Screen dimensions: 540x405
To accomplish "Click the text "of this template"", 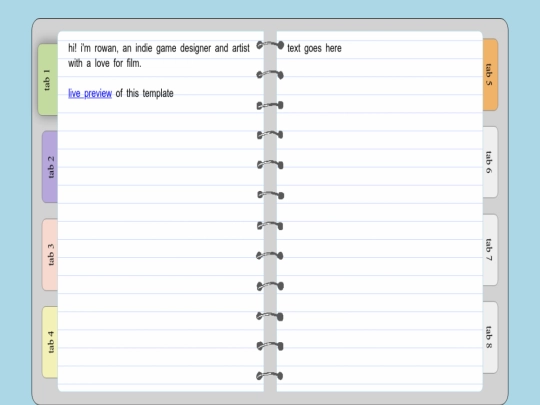I will click(x=145, y=93).
